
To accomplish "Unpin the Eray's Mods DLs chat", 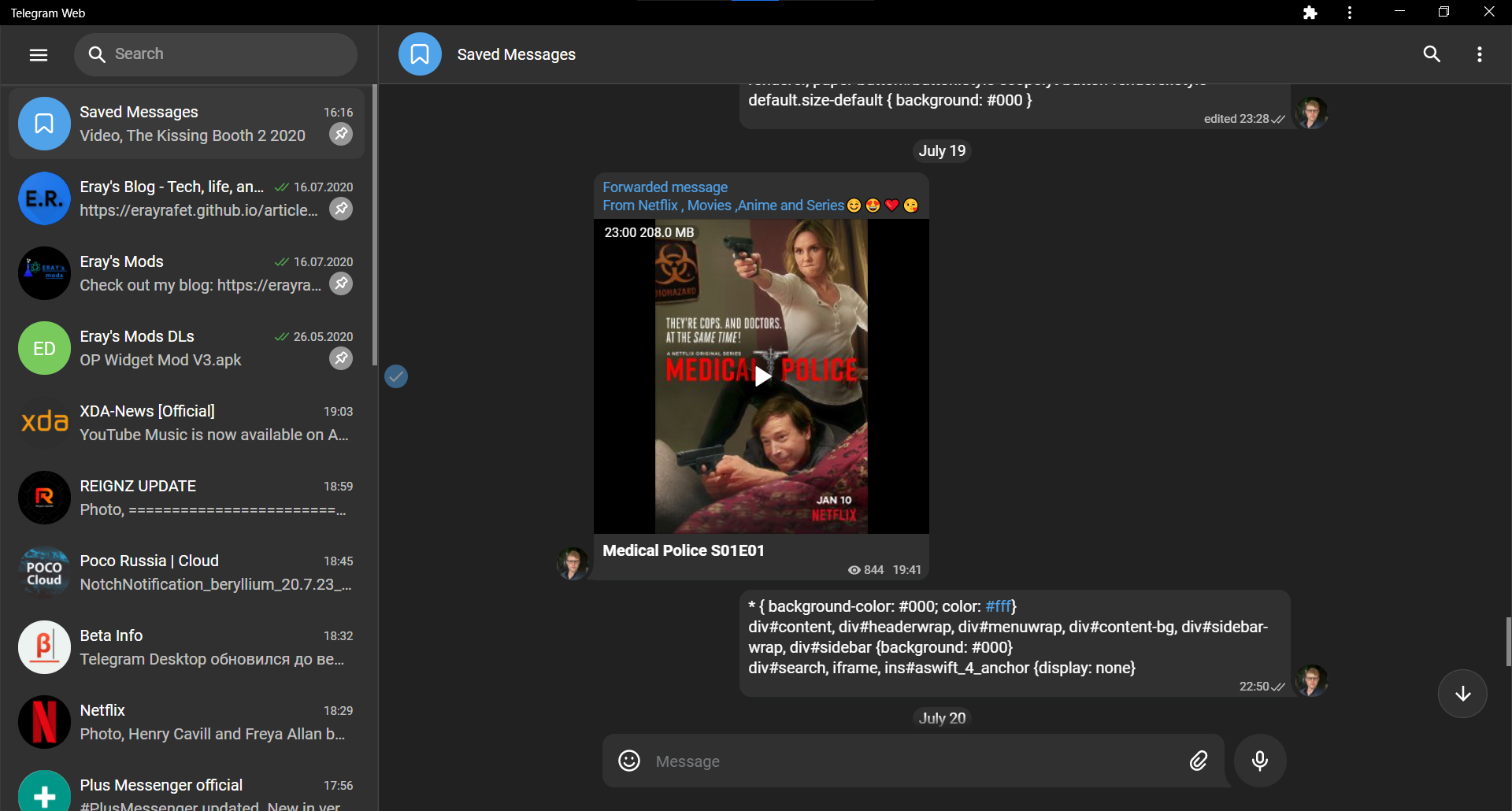I will pyautogui.click(x=340, y=358).
